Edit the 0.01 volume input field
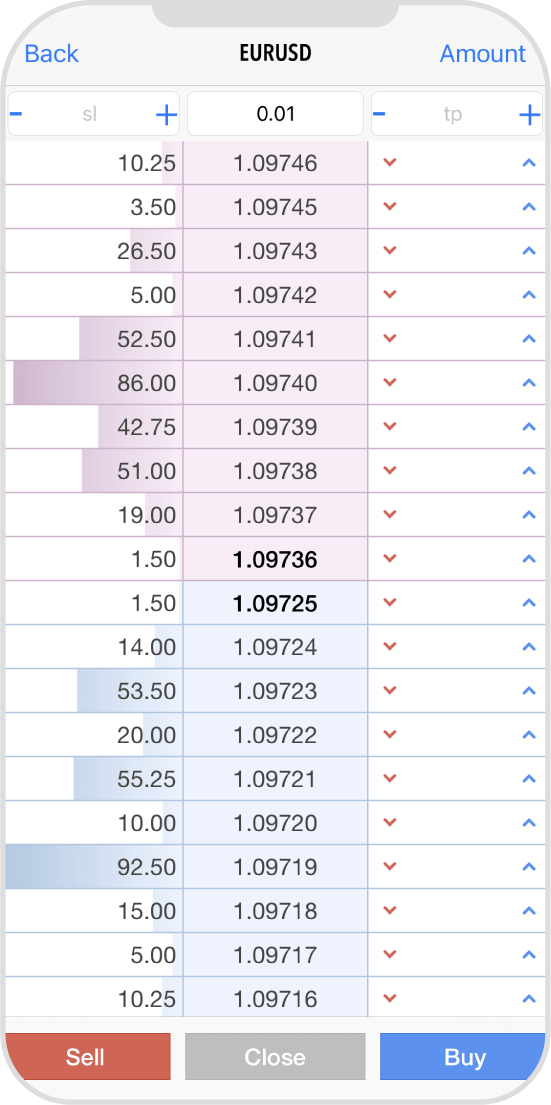The height and width of the screenshot is (1105, 551). pyautogui.click(x=276, y=113)
